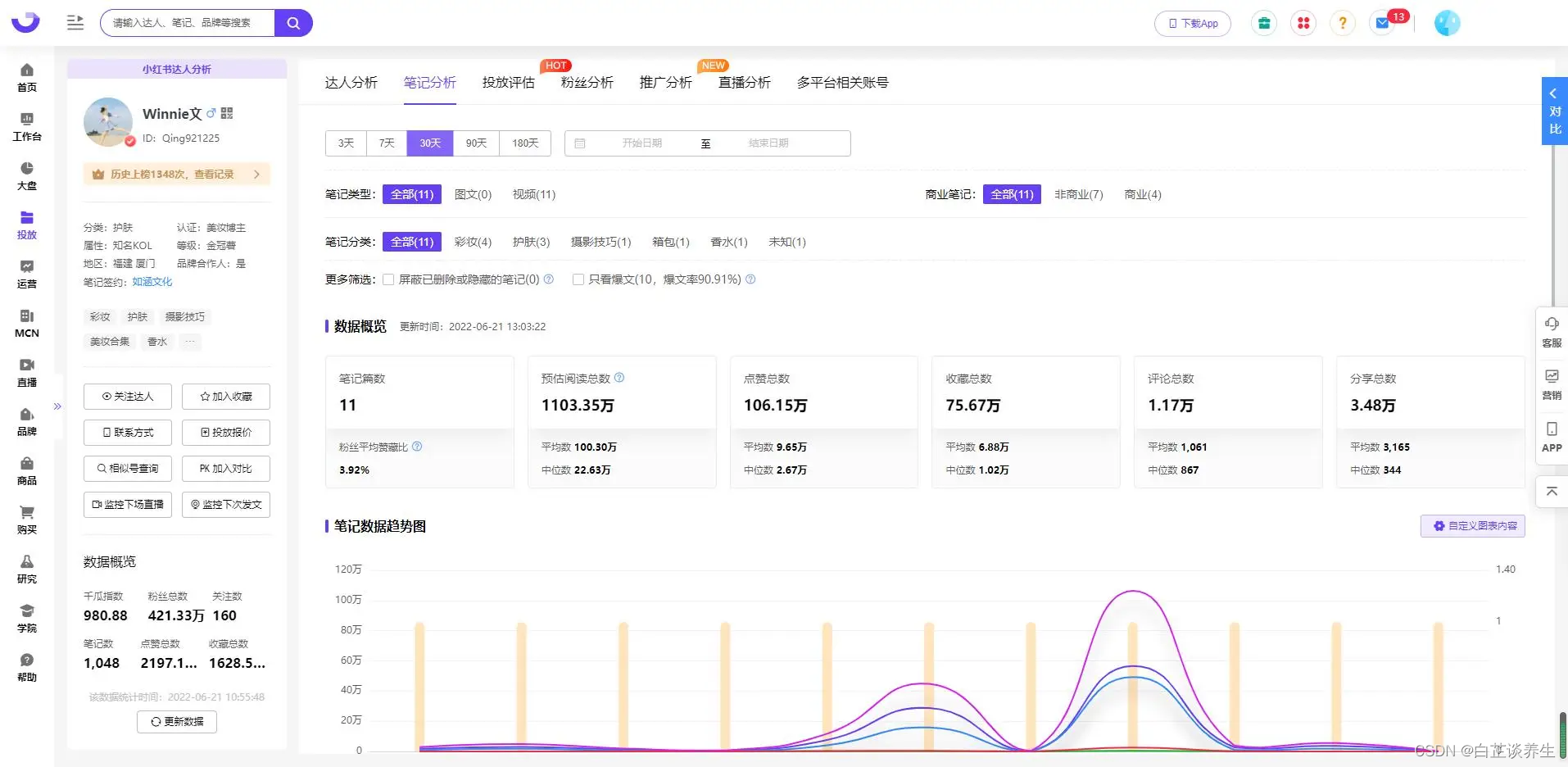1568x767 pixels.
Task: Open the MCN sidebar icon
Action: pyautogui.click(x=27, y=323)
